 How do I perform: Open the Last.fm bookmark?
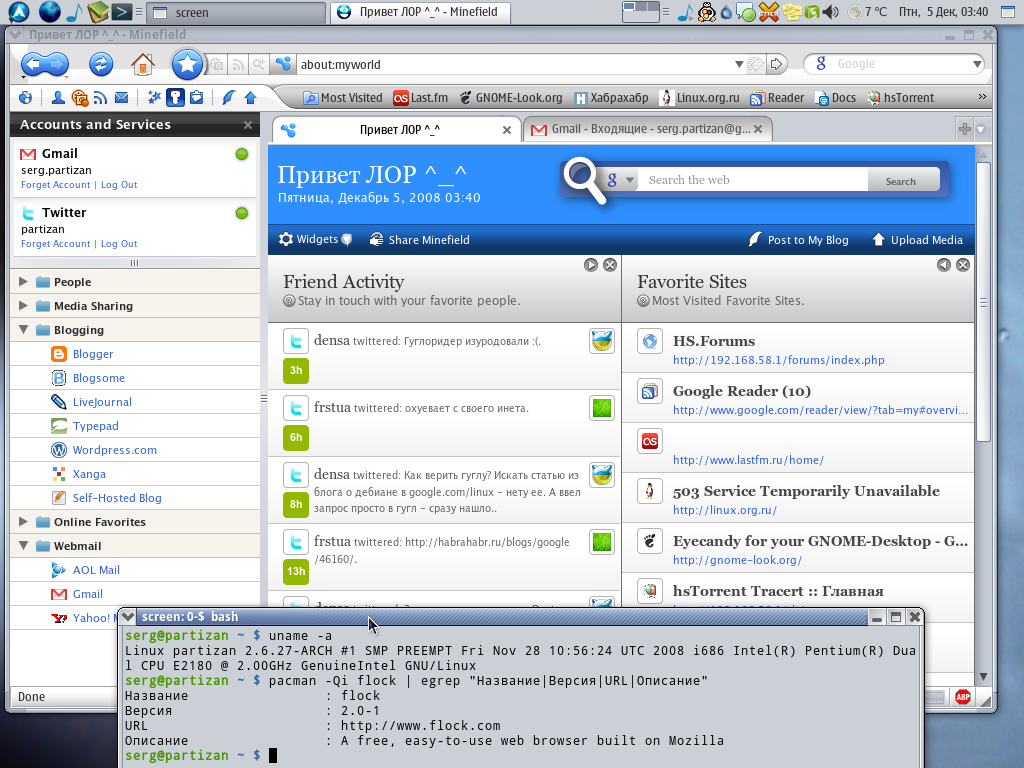421,98
